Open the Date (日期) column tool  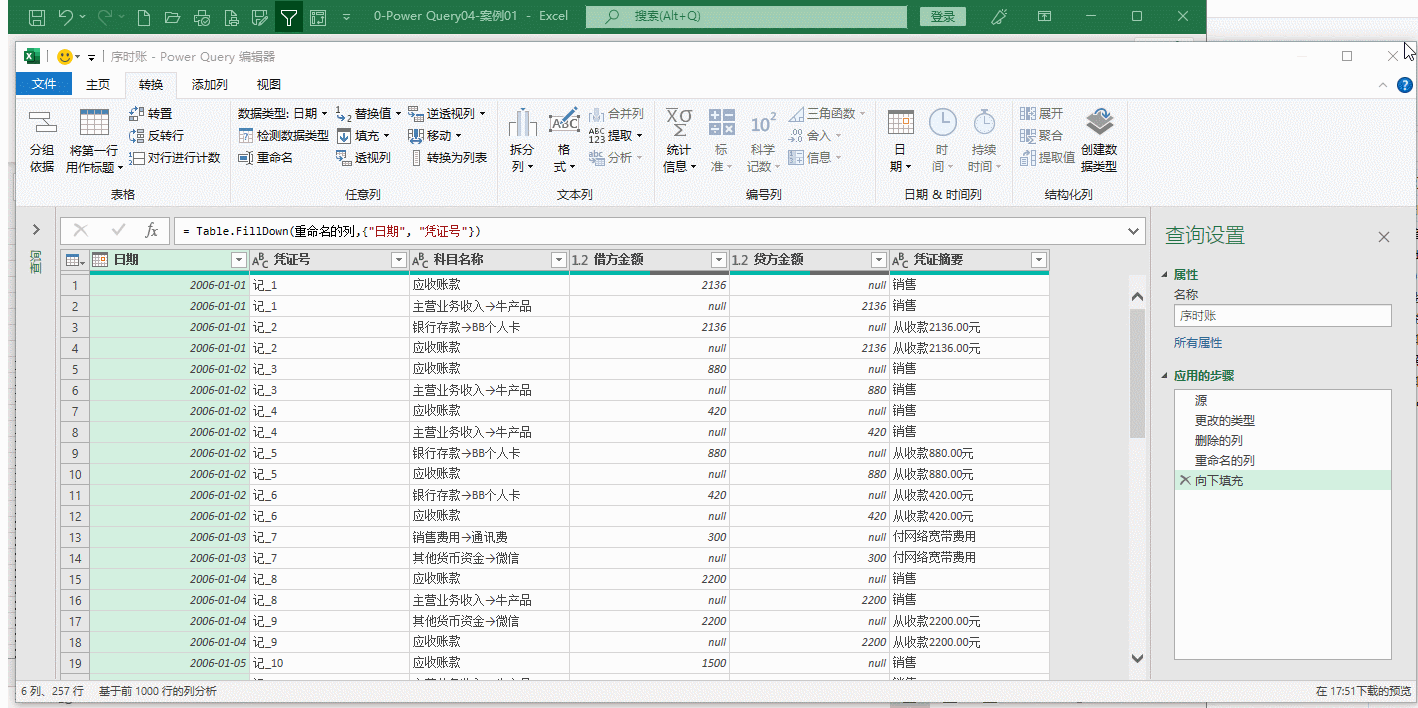(901, 141)
